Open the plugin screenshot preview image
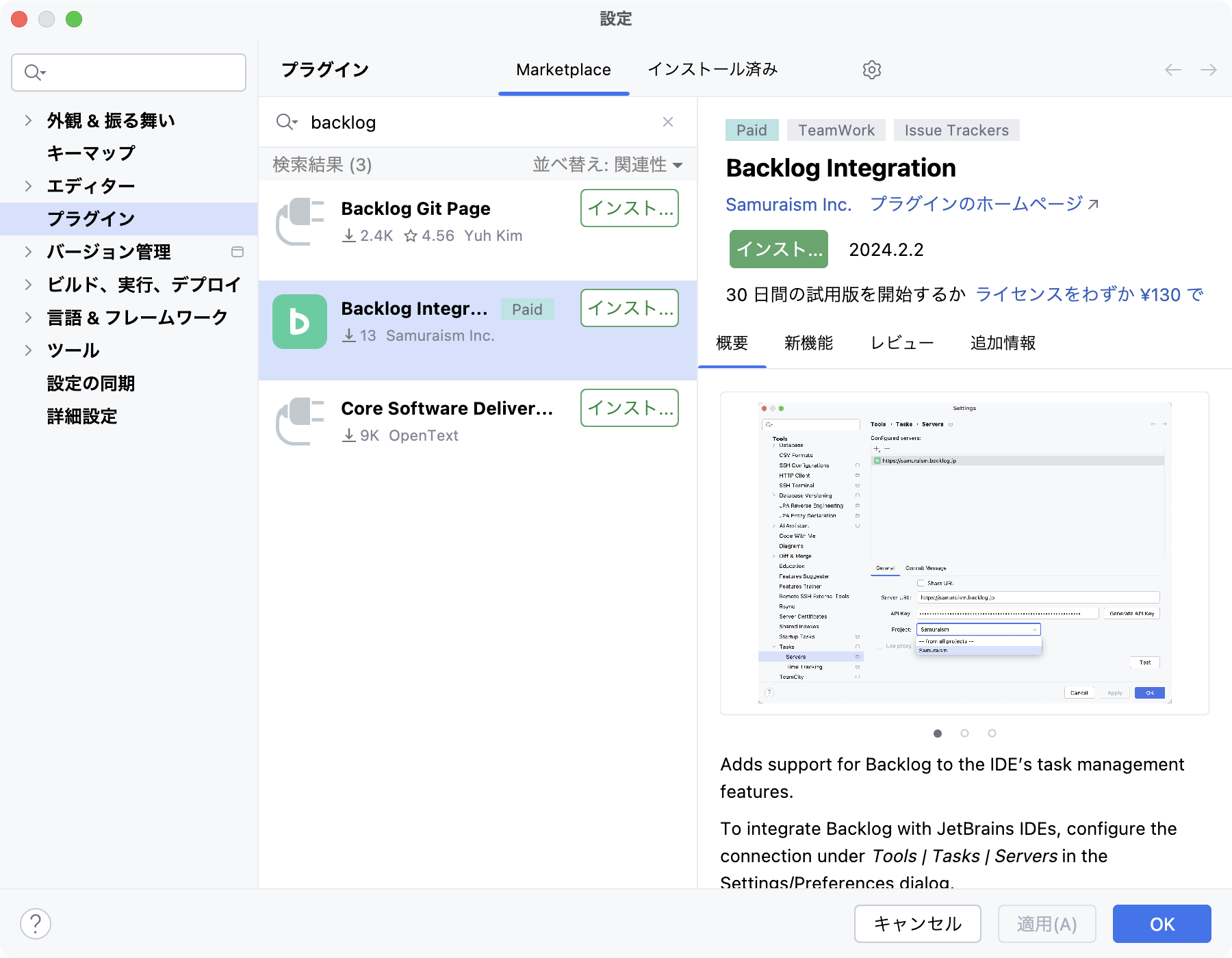This screenshot has width=1232, height=958. pos(965,553)
